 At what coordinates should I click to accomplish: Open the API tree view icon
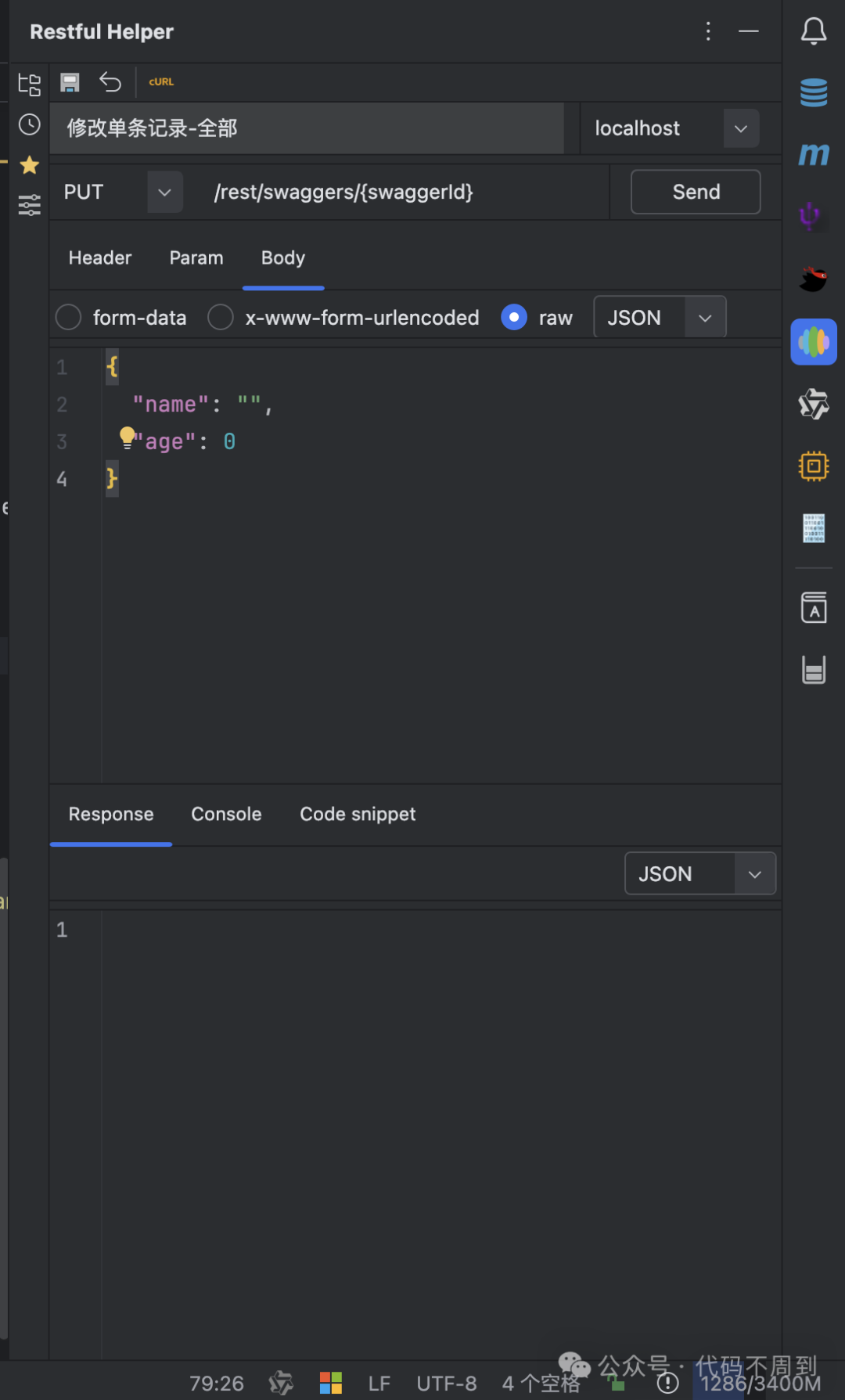(29, 84)
